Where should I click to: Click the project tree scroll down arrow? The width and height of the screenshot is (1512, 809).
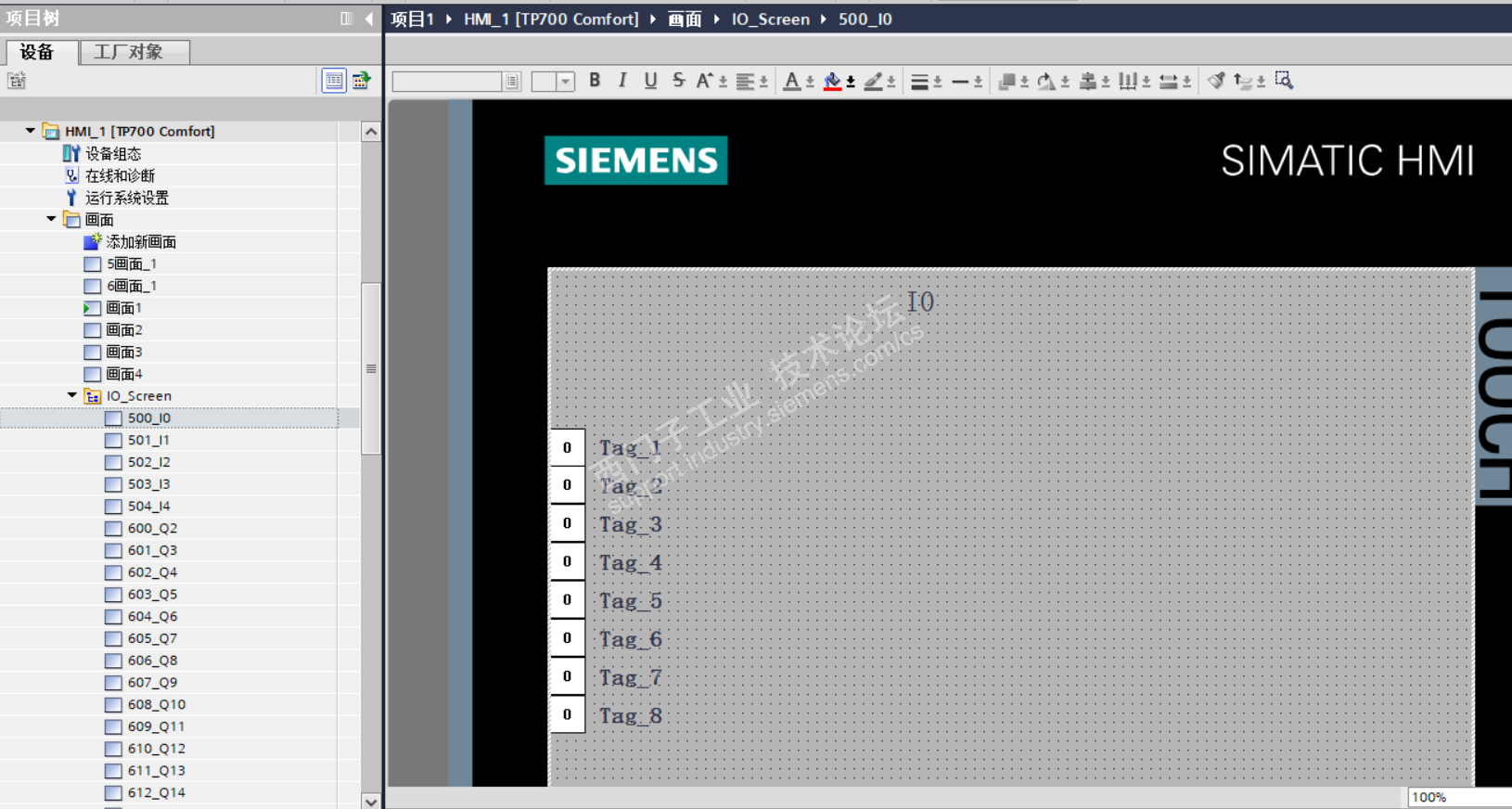coord(371,802)
